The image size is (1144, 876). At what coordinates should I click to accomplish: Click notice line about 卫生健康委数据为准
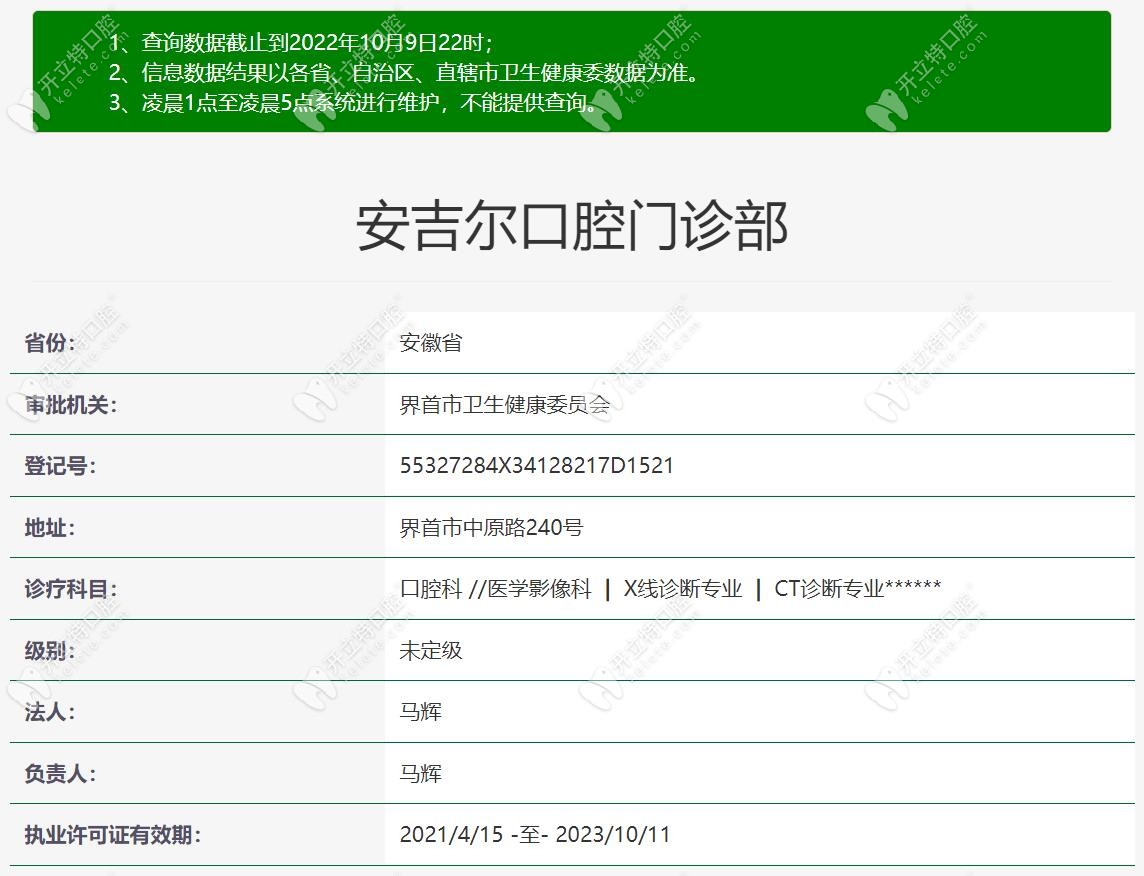coord(405,72)
